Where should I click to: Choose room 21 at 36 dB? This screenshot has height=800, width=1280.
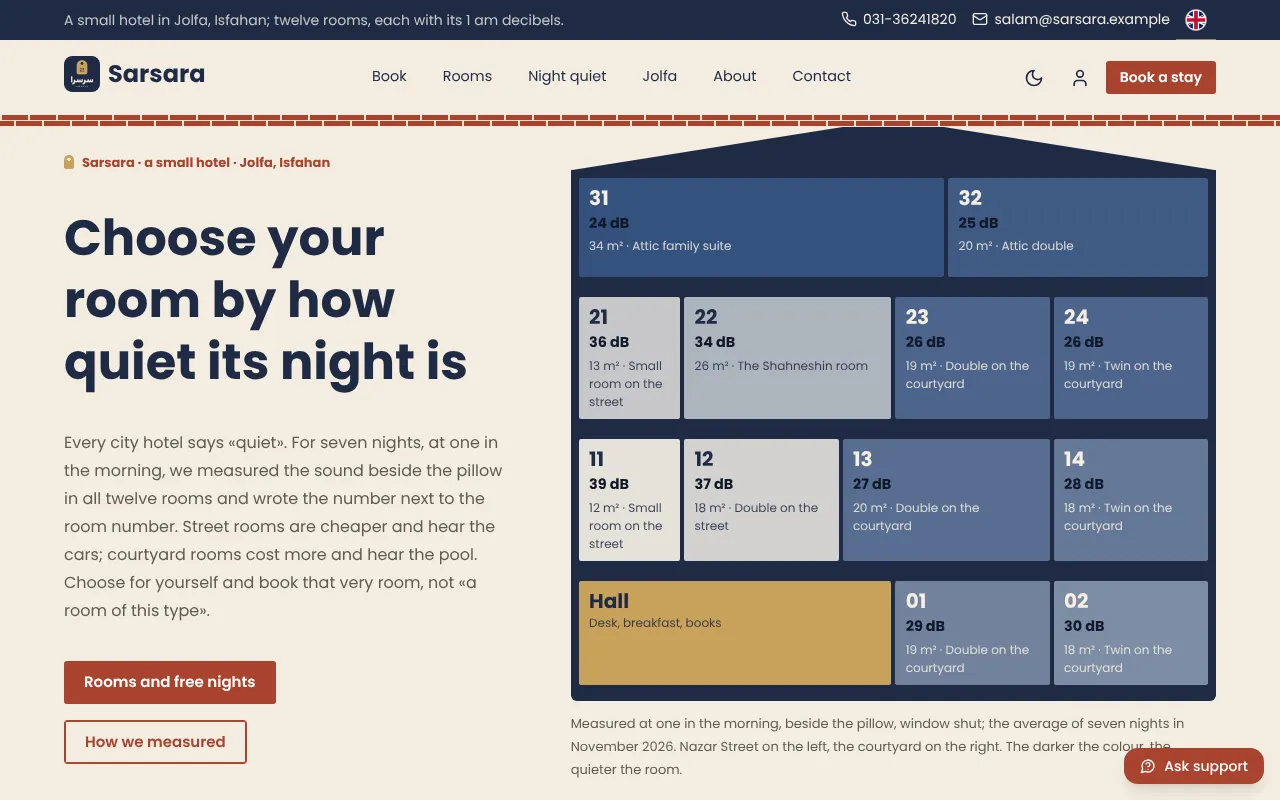pyautogui.click(x=629, y=358)
